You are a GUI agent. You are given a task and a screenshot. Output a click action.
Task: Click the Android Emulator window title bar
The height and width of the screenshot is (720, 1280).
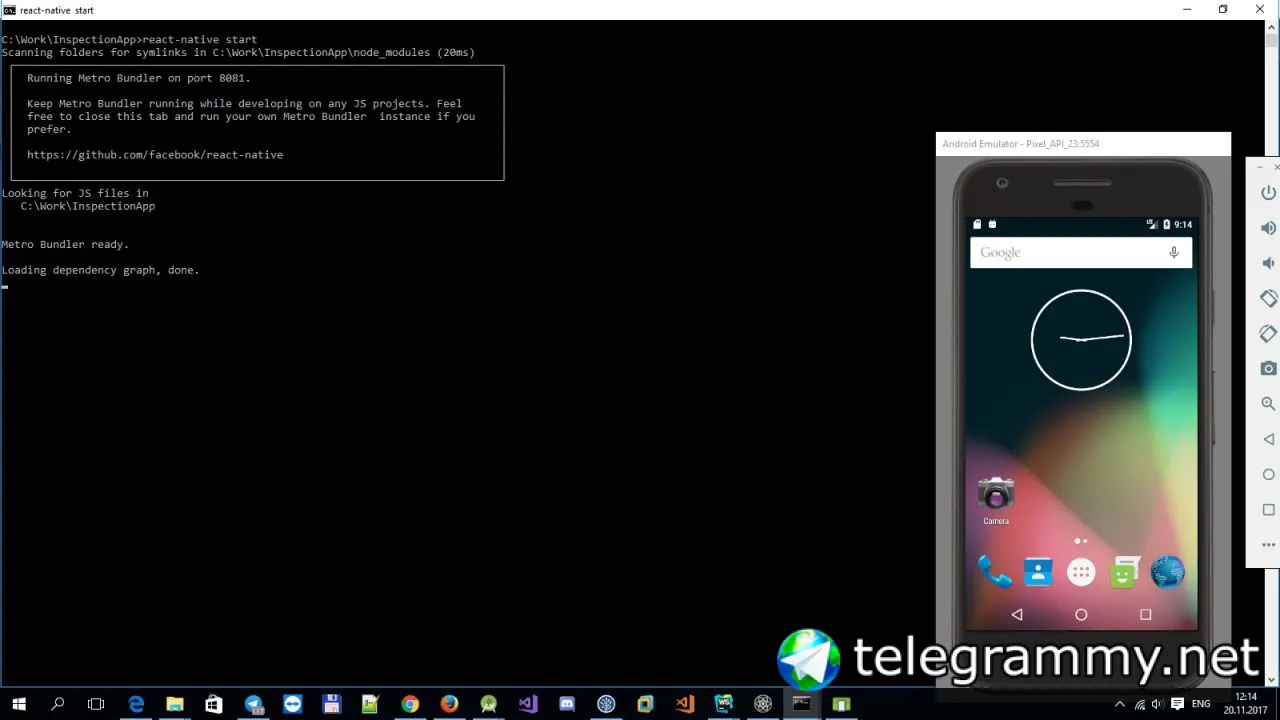tap(1083, 144)
